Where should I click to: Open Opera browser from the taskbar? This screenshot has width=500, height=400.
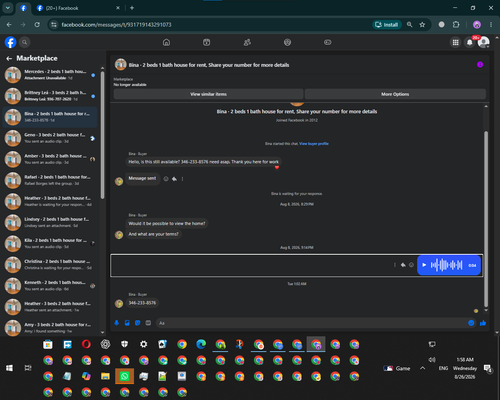point(86,344)
